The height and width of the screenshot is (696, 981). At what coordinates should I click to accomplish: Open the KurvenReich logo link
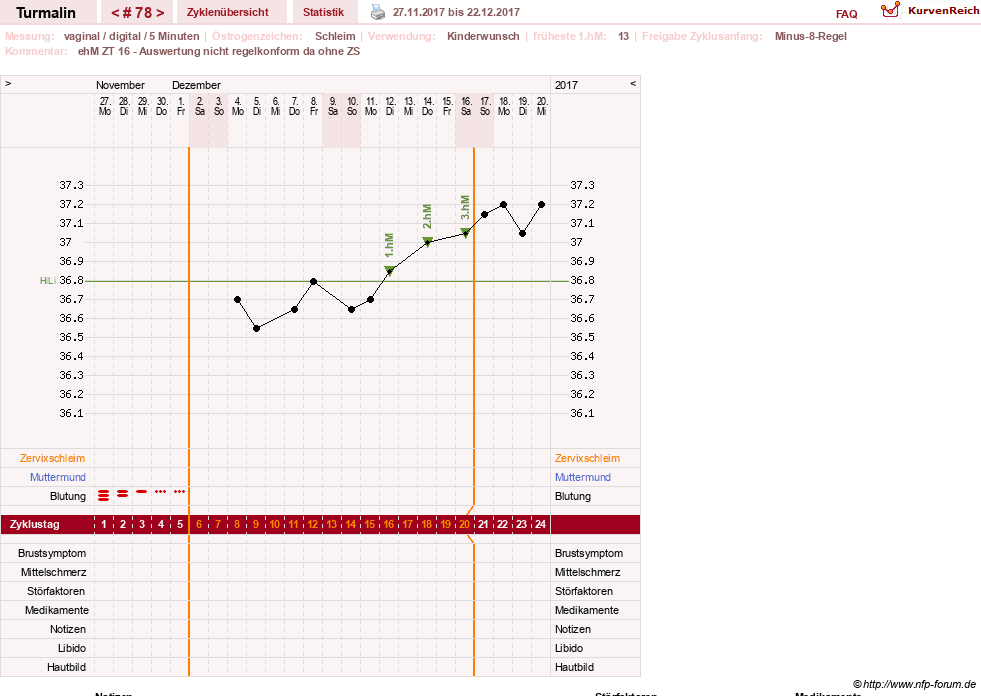coord(930,10)
